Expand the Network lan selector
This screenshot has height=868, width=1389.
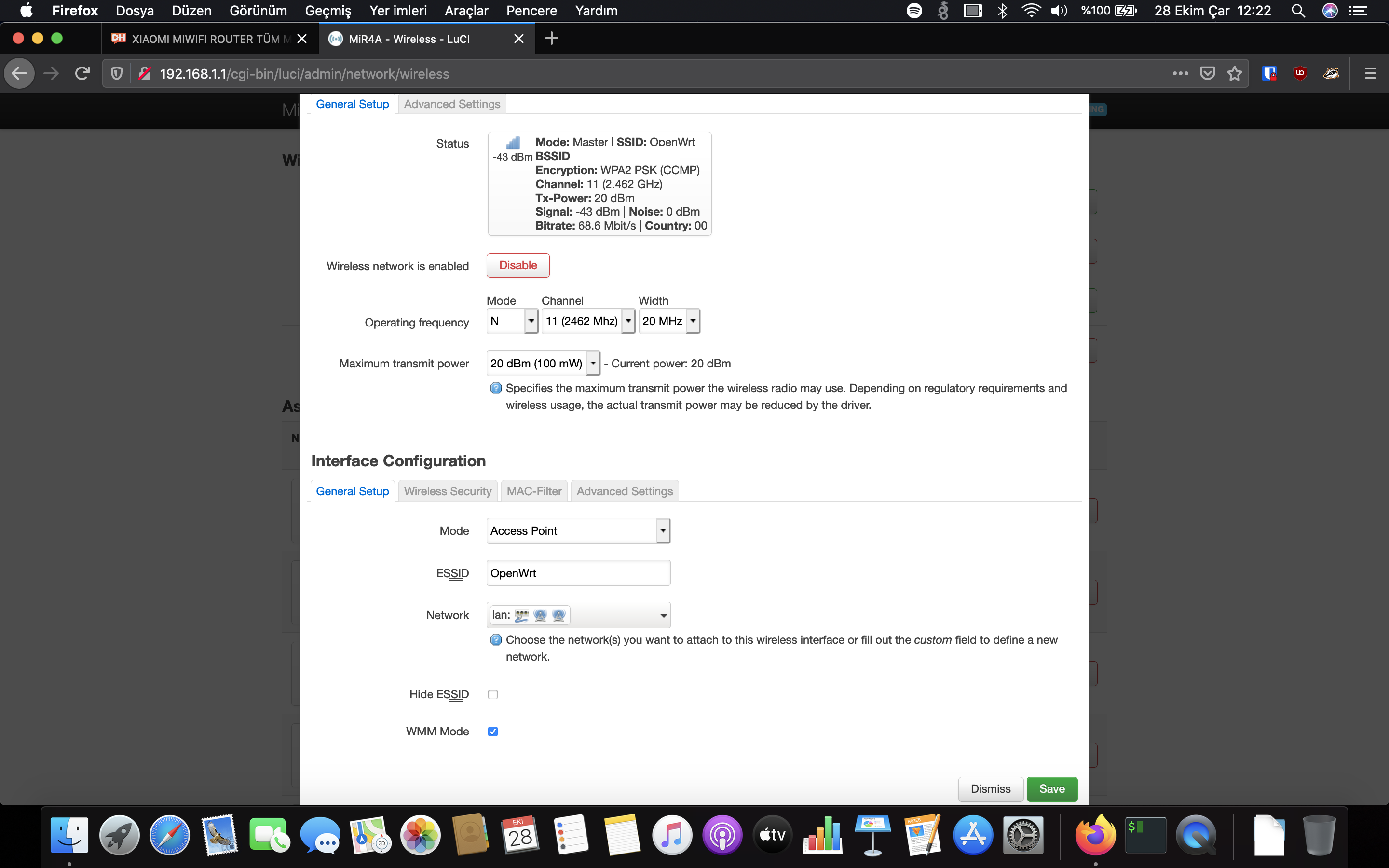[x=578, y=615]
